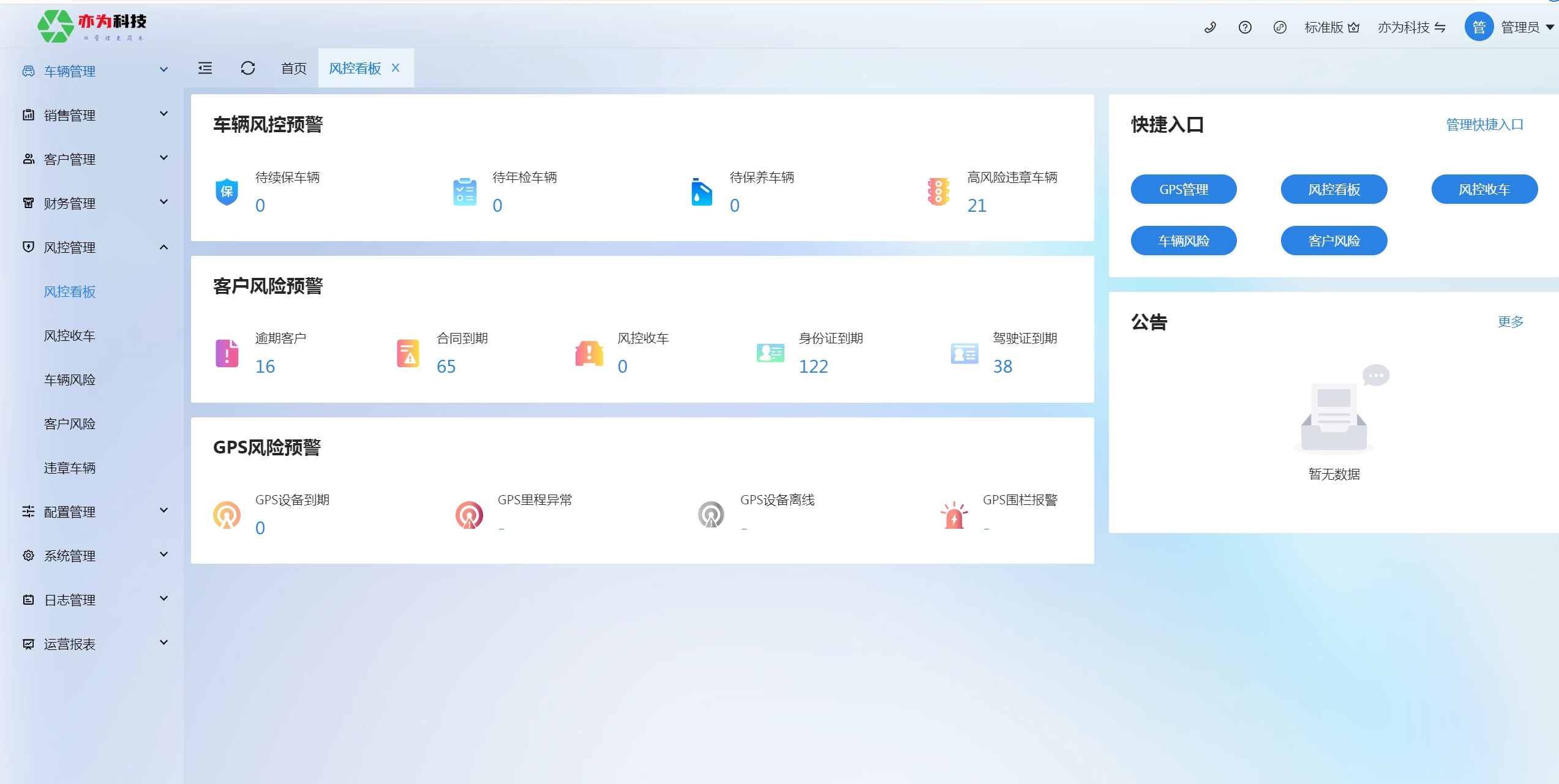Screen dimensions: 1559x784
Task: Switch to the 首页 tab
Action: 293,68
